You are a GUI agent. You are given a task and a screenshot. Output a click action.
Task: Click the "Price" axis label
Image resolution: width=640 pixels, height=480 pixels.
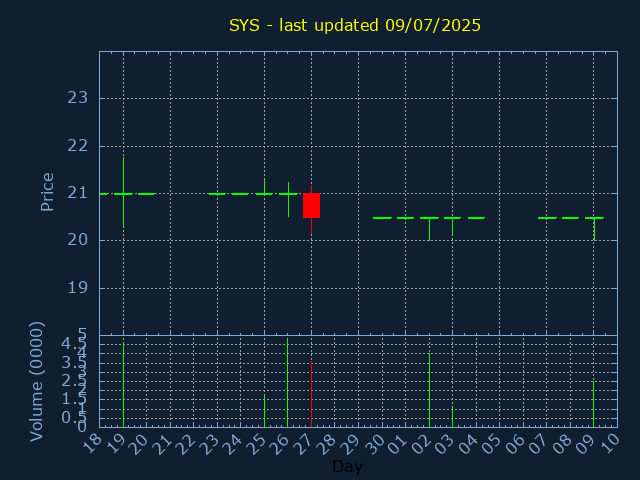(47, 192)
